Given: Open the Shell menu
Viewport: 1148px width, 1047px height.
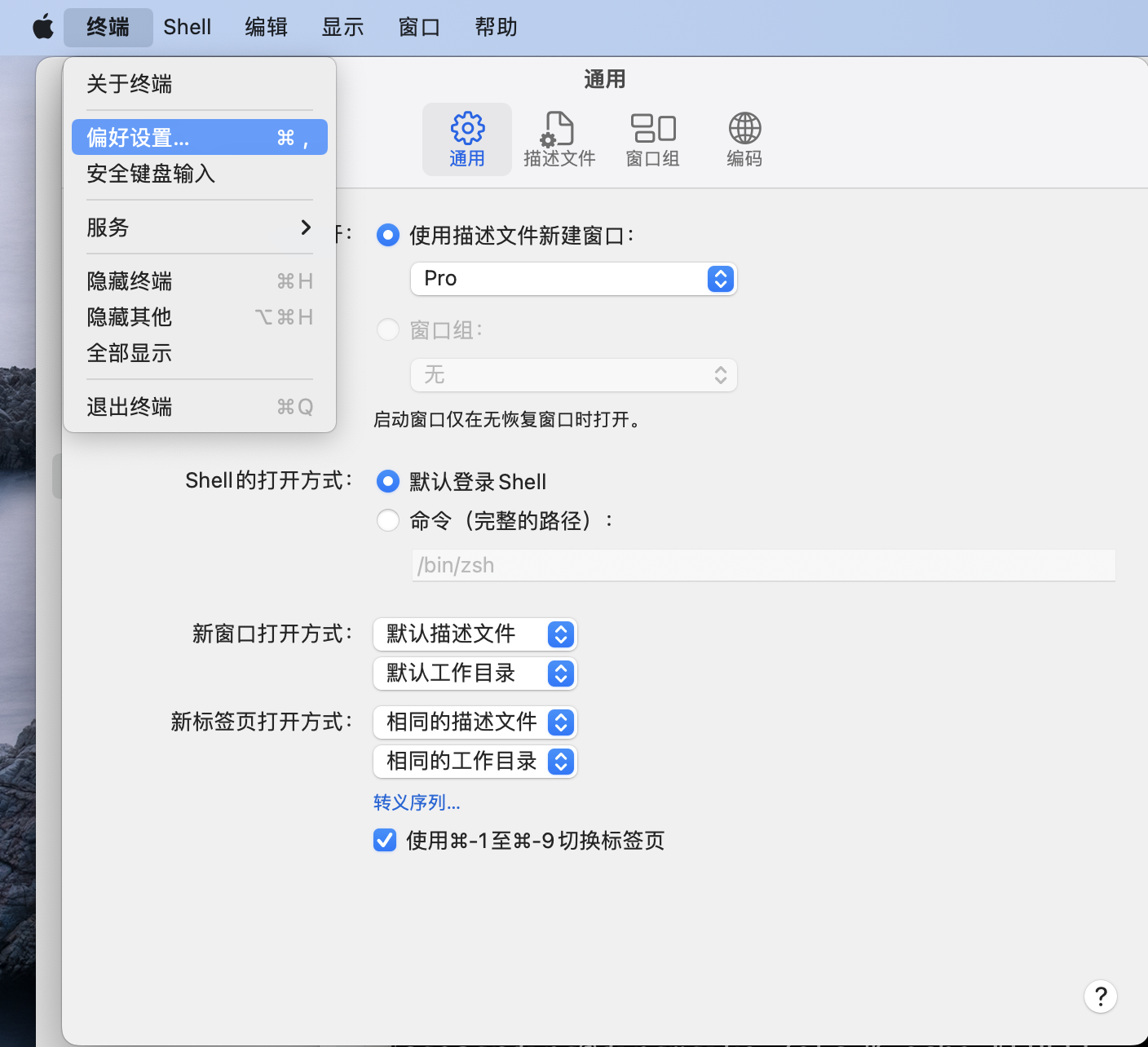Looking at the screenshot, I should (x=187, y=27).
